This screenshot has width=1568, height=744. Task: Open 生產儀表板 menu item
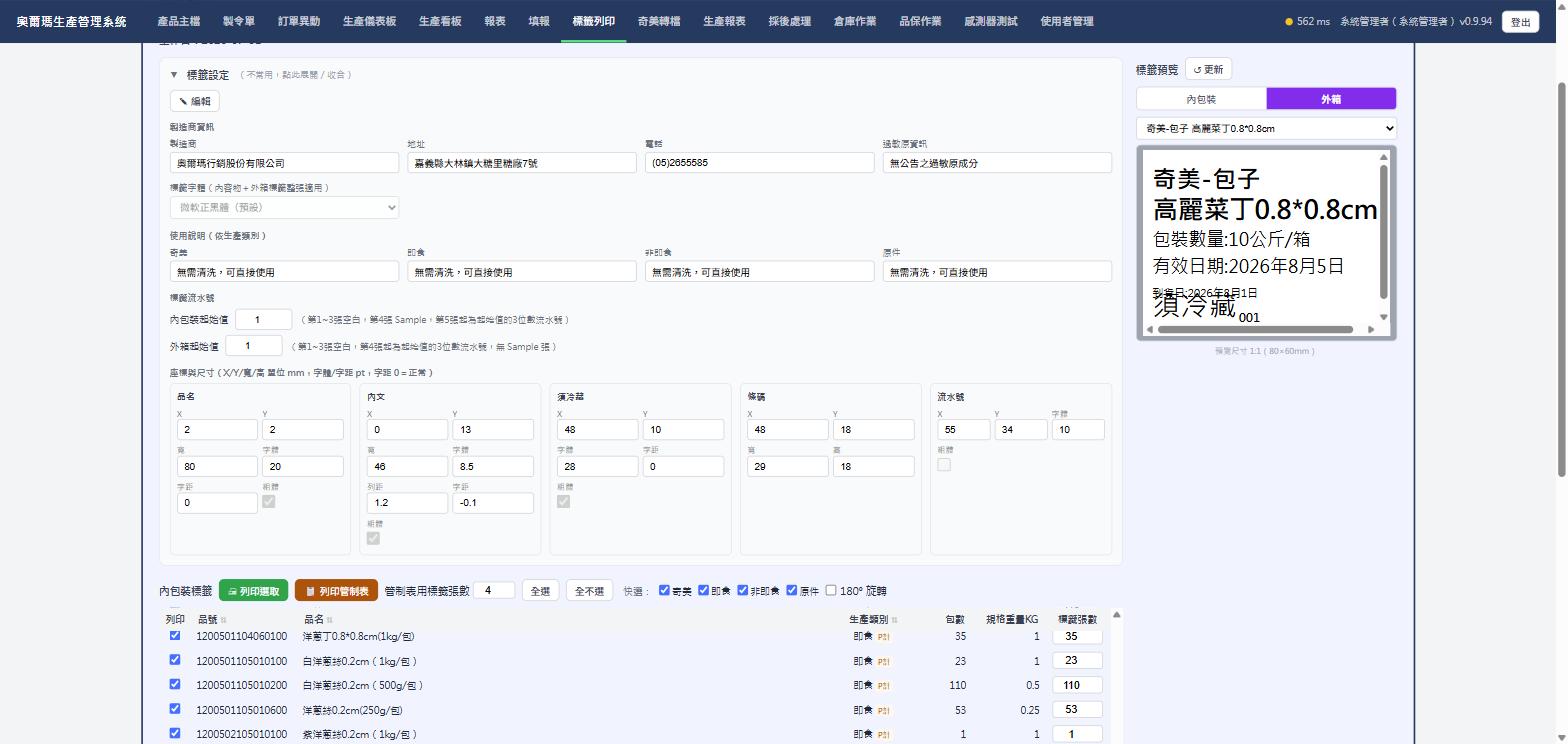coord(369,21)
